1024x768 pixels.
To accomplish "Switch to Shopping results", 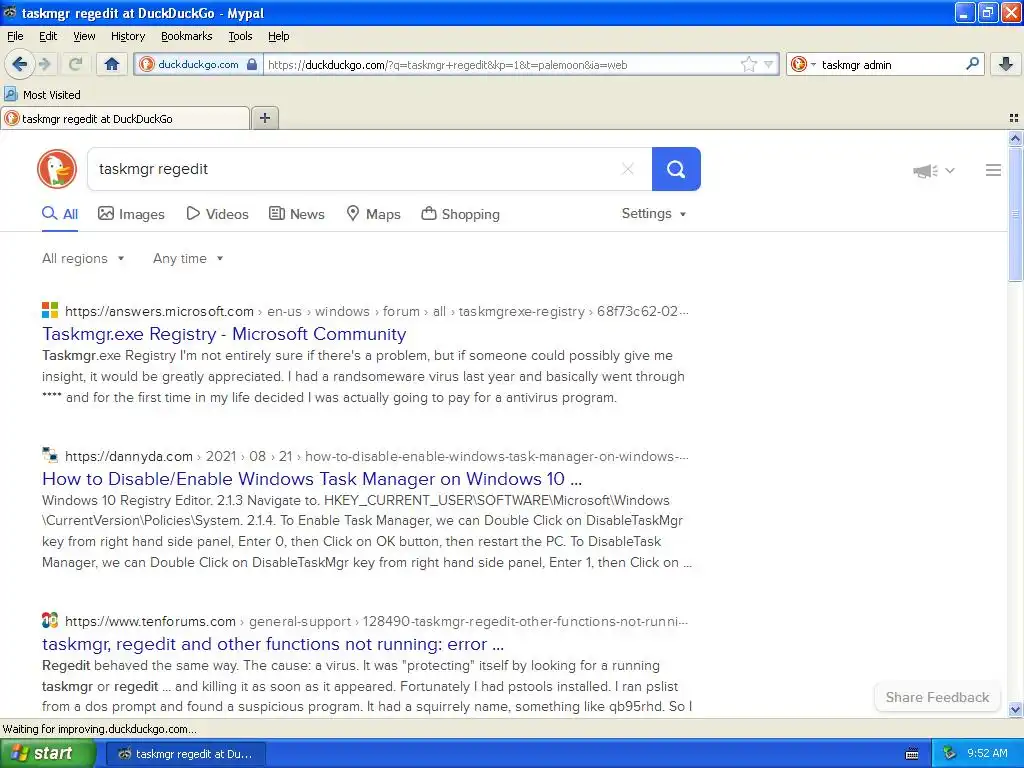I will pyautogui.click(x=460, y=214).
